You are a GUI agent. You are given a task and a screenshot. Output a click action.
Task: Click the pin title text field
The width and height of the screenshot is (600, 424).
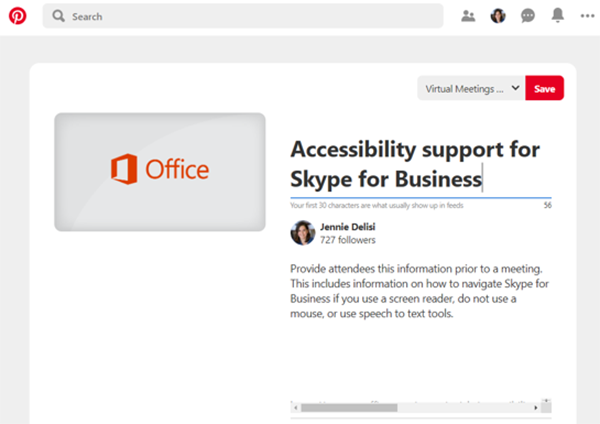tap(421, 165)
